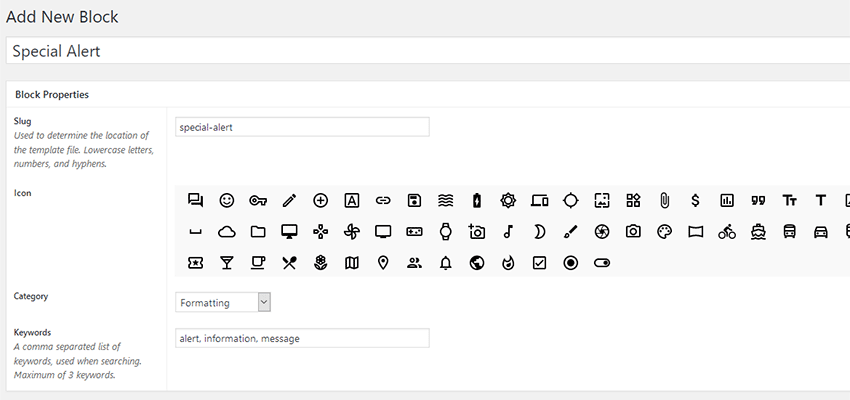Pick the music note icon
The width and height of the screenshot is (850, 400).
click(508, 231)
